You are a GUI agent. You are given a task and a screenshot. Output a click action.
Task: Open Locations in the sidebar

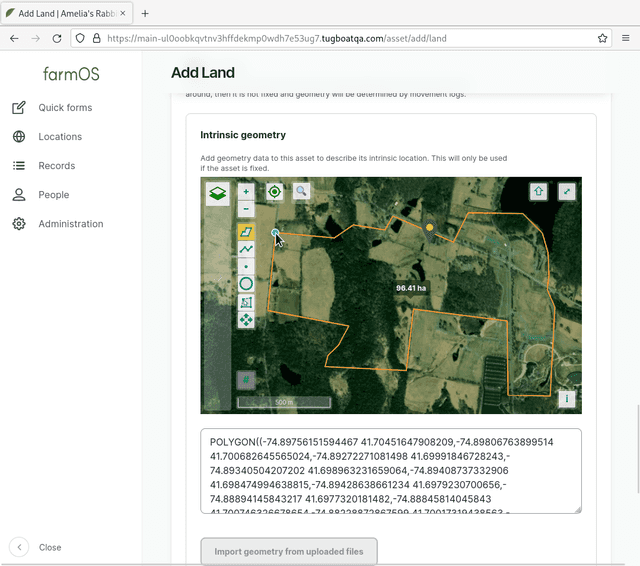click(60, 137)
